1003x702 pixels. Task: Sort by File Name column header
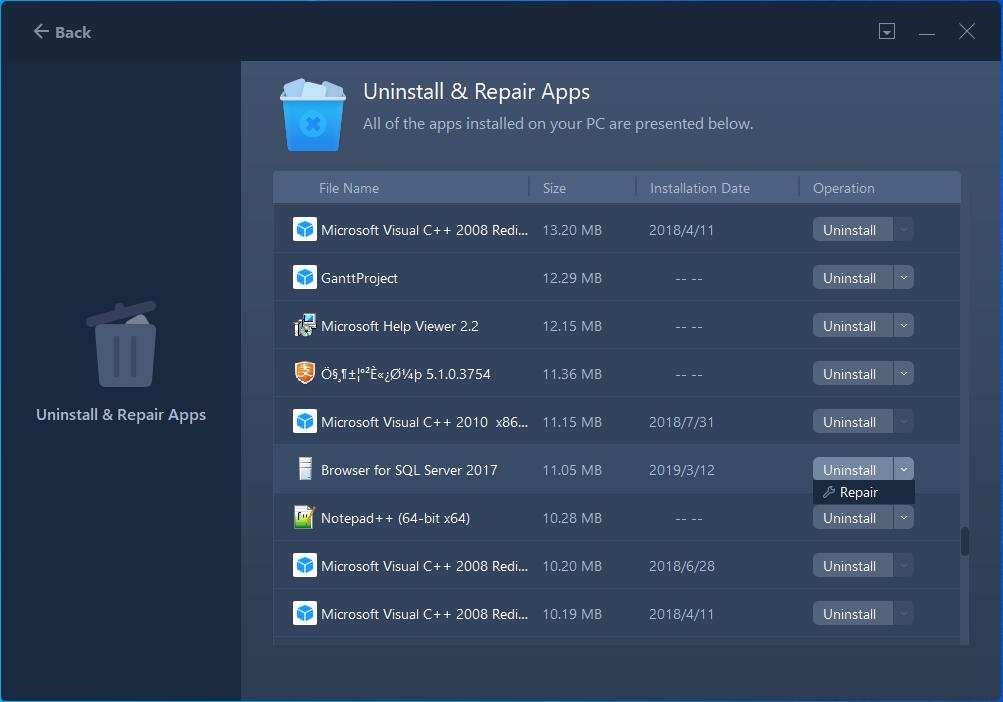point(349,188)
